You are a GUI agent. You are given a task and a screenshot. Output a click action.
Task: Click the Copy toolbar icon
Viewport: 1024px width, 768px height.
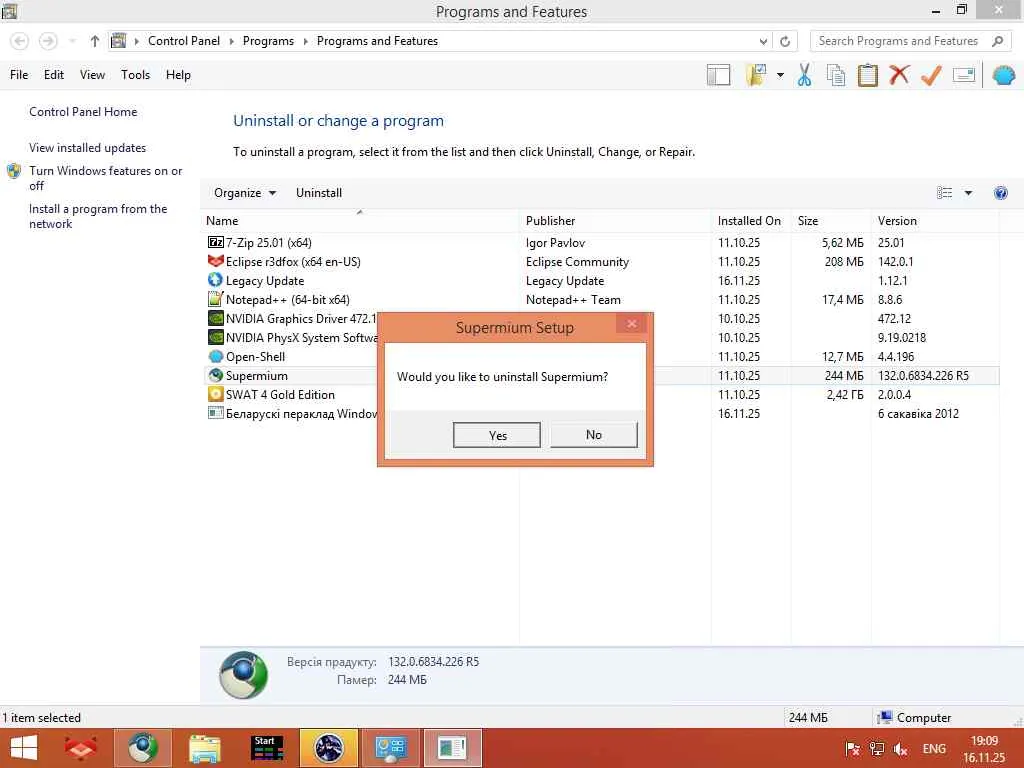click(836, 75)
